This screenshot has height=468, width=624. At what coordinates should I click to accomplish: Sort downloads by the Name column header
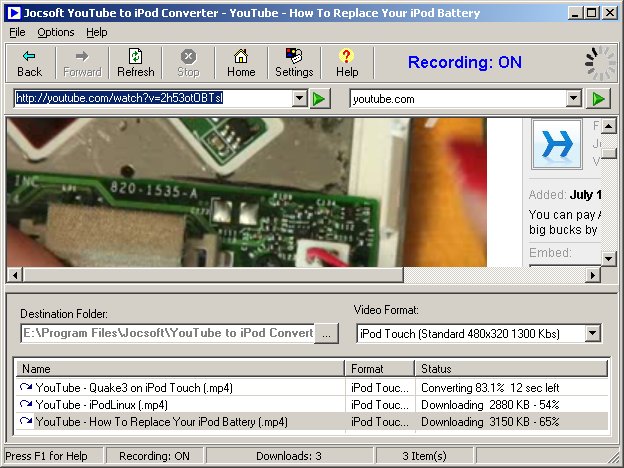pyautogui.click(x=180, y=369)
